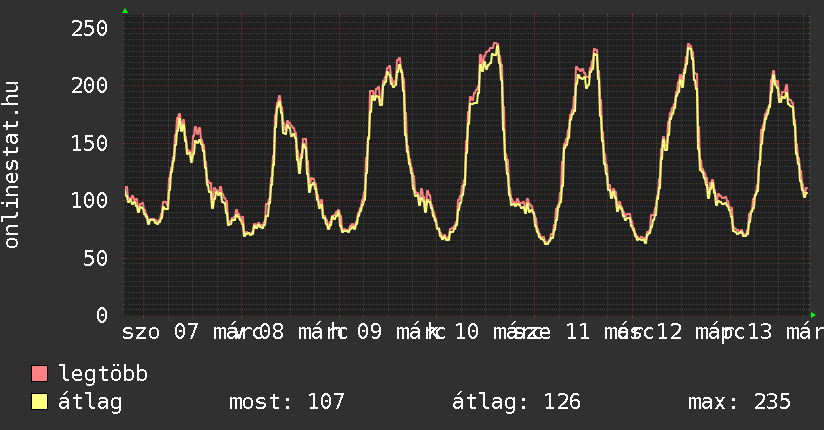Select the átlag legend label text
This screenshot has width=824, height=430.
(x=90, y=402)
